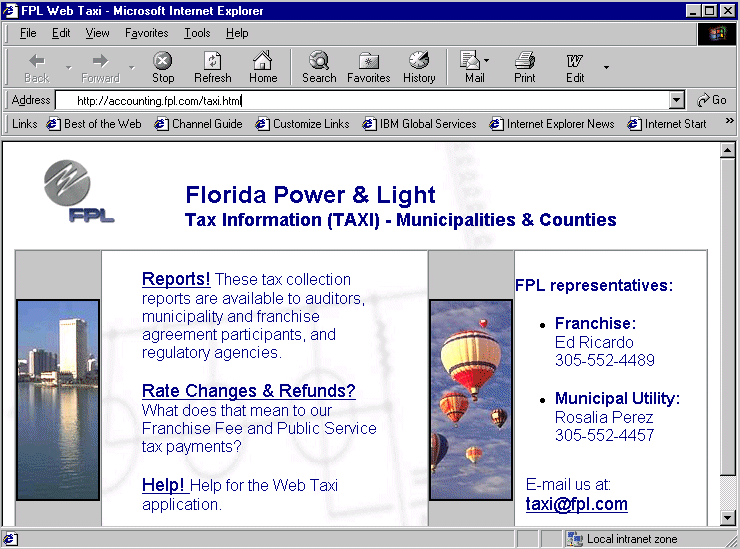Open Channel Guide links bar item
Image resolution: width=740 pixels, height=549 pixels.
point(199,124)
